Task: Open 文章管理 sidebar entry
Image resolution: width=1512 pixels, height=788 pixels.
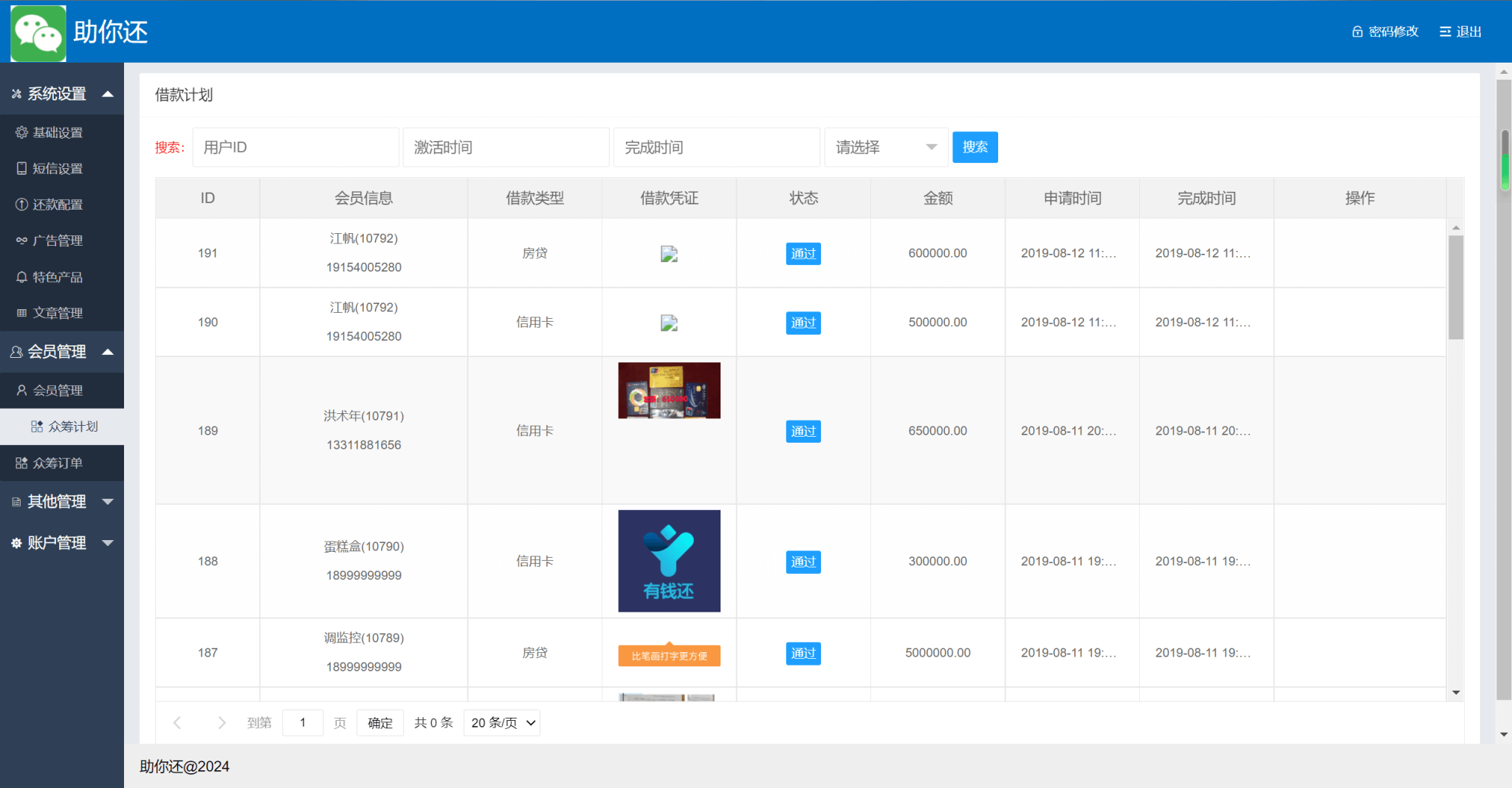Action: (x=58, y=314)
